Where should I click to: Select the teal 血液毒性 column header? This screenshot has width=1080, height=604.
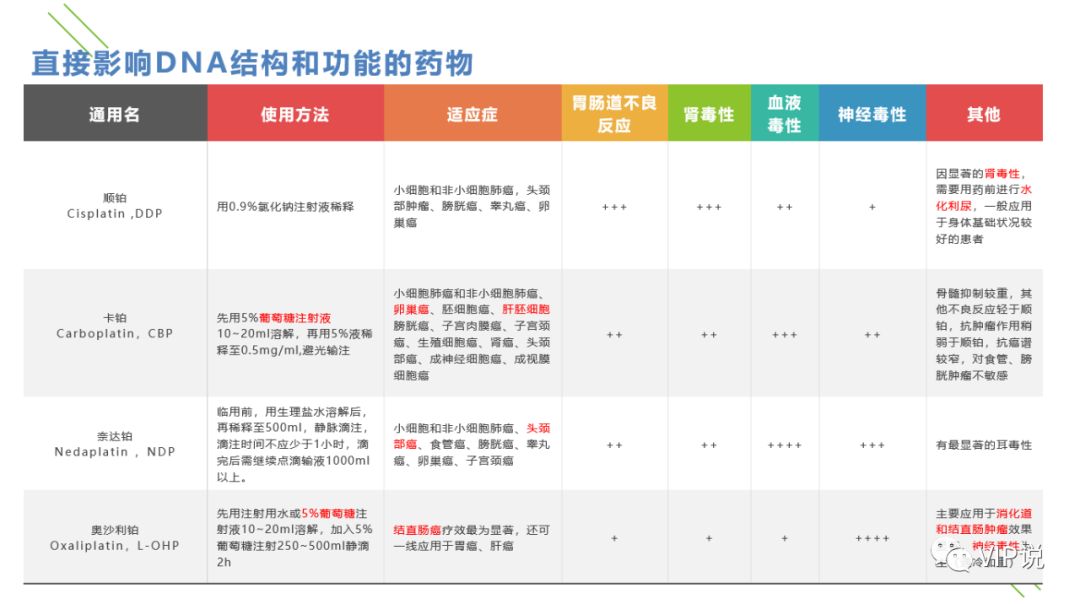coord(785,113)
